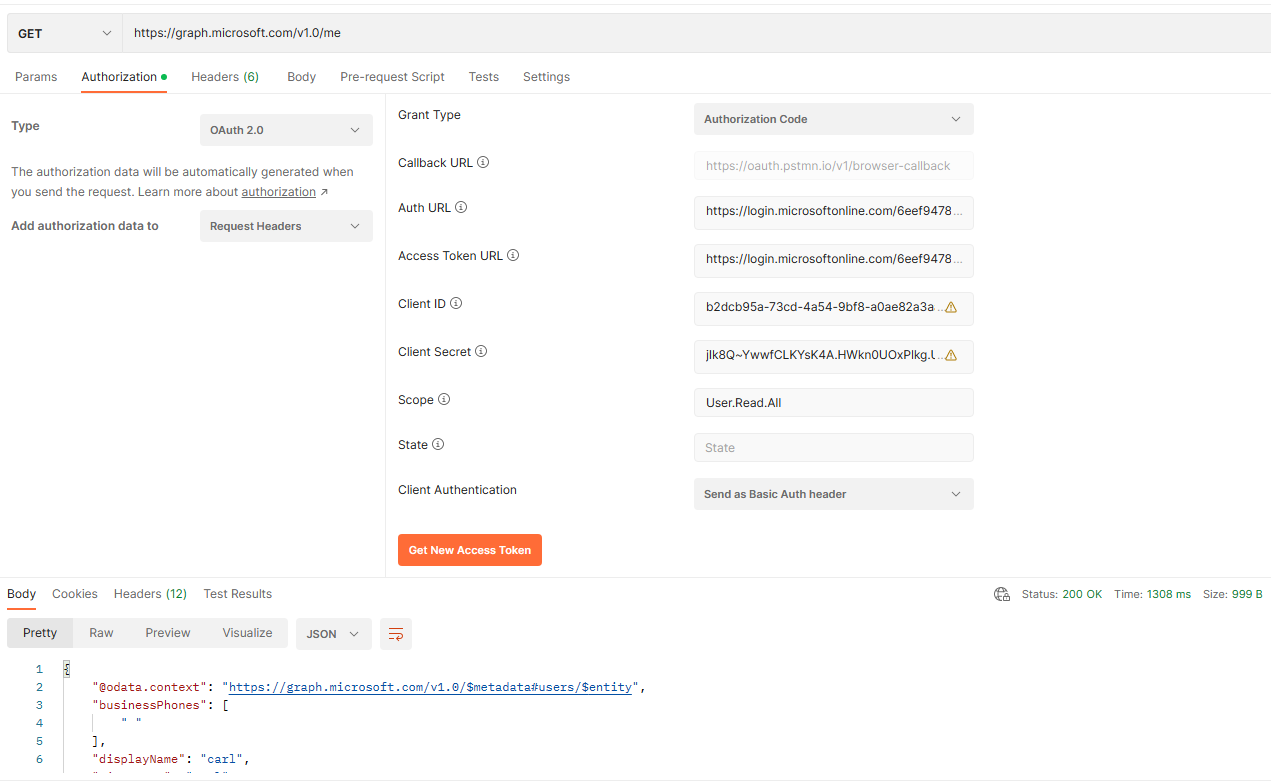This screenshot has height=783, width=1271.
Task: Click the Callback URL info icon
Action: point(483,163)
